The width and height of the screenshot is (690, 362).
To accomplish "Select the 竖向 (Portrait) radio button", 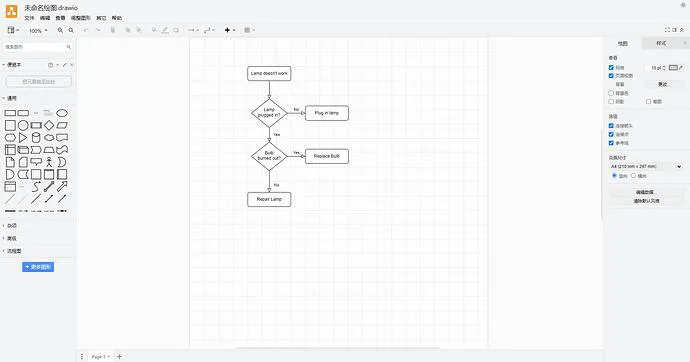I will (614, 176).
